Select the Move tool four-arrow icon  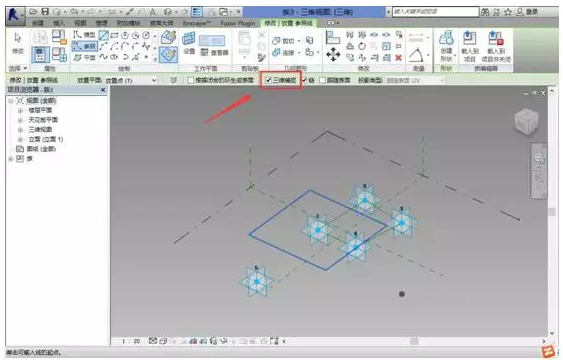(333, 55)
